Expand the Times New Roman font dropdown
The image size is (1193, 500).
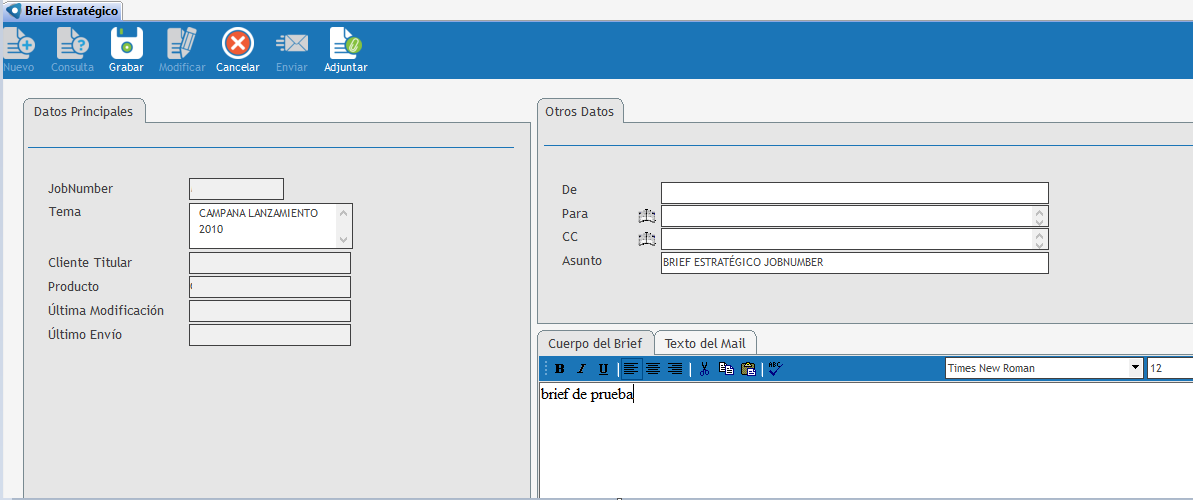(x=1135, y=368)
